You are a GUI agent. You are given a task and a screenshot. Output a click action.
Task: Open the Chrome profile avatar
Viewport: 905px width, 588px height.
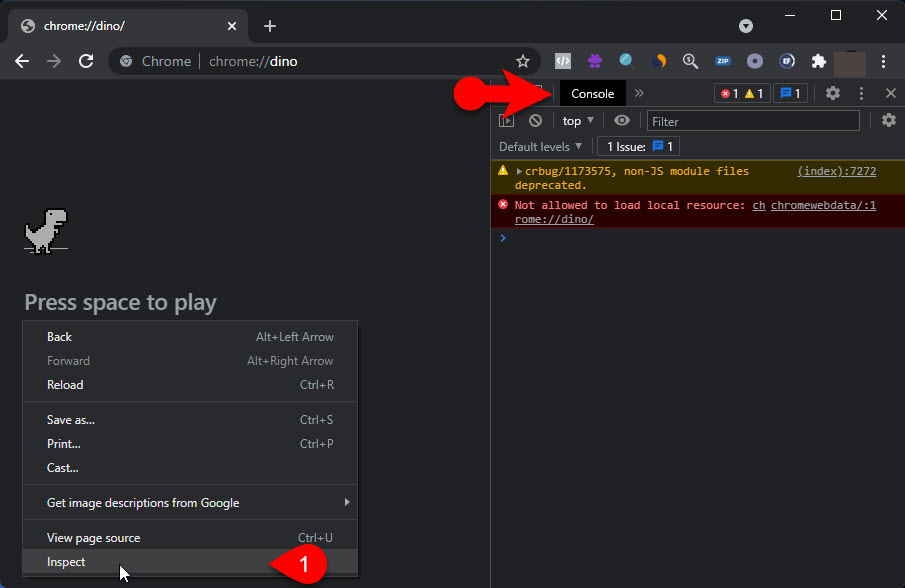850,62
